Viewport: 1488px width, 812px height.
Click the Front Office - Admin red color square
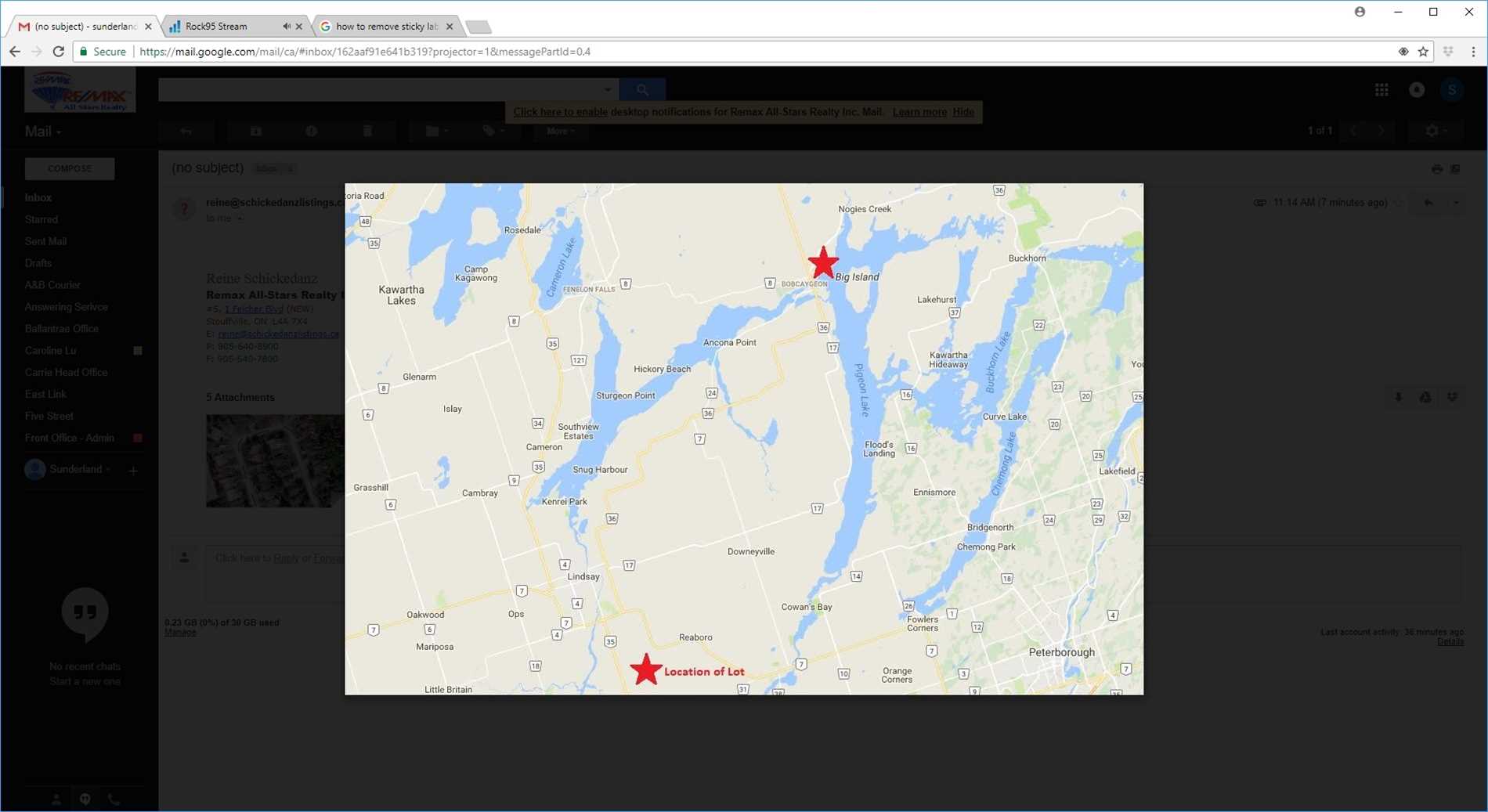point(138,438)
